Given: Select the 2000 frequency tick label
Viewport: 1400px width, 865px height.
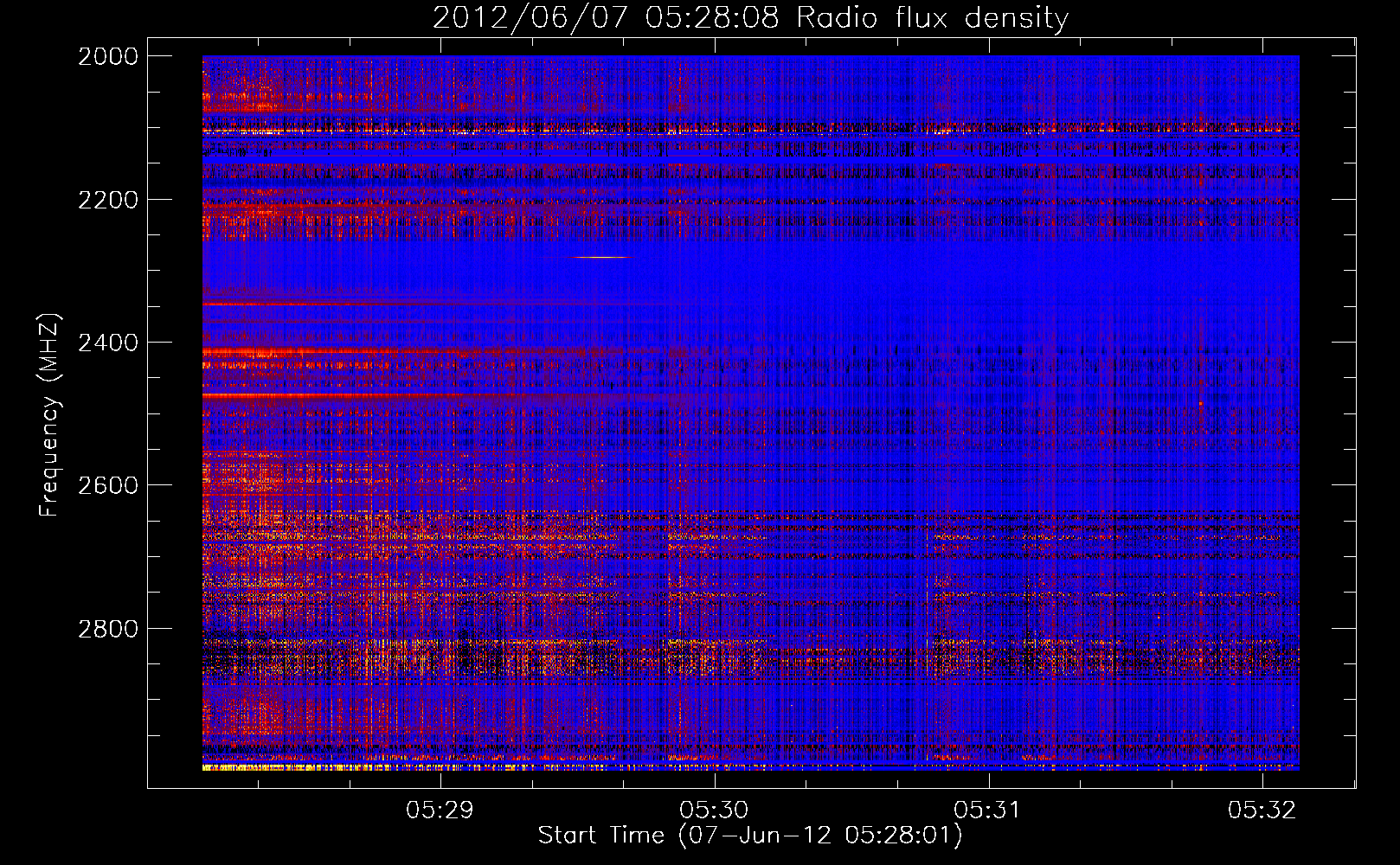Looking at the screenshot, I should point(108,56).
